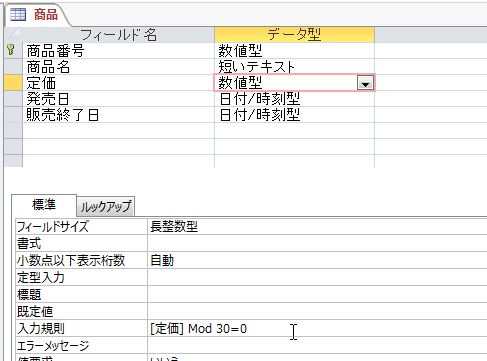Click the table icon on the 商品 tab
Image resolution: width=487 pixels, height=361 pixels.
pyautogui.click(x=18, y=14)
